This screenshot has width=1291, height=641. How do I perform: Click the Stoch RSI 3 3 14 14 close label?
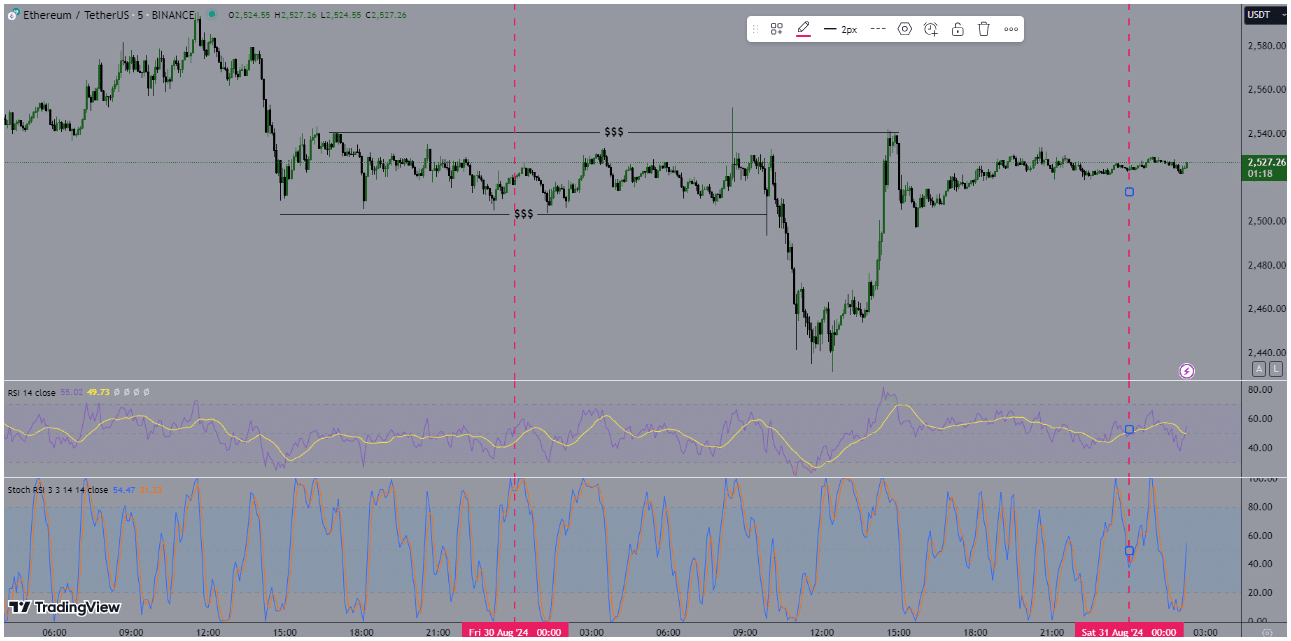(58, 490)
